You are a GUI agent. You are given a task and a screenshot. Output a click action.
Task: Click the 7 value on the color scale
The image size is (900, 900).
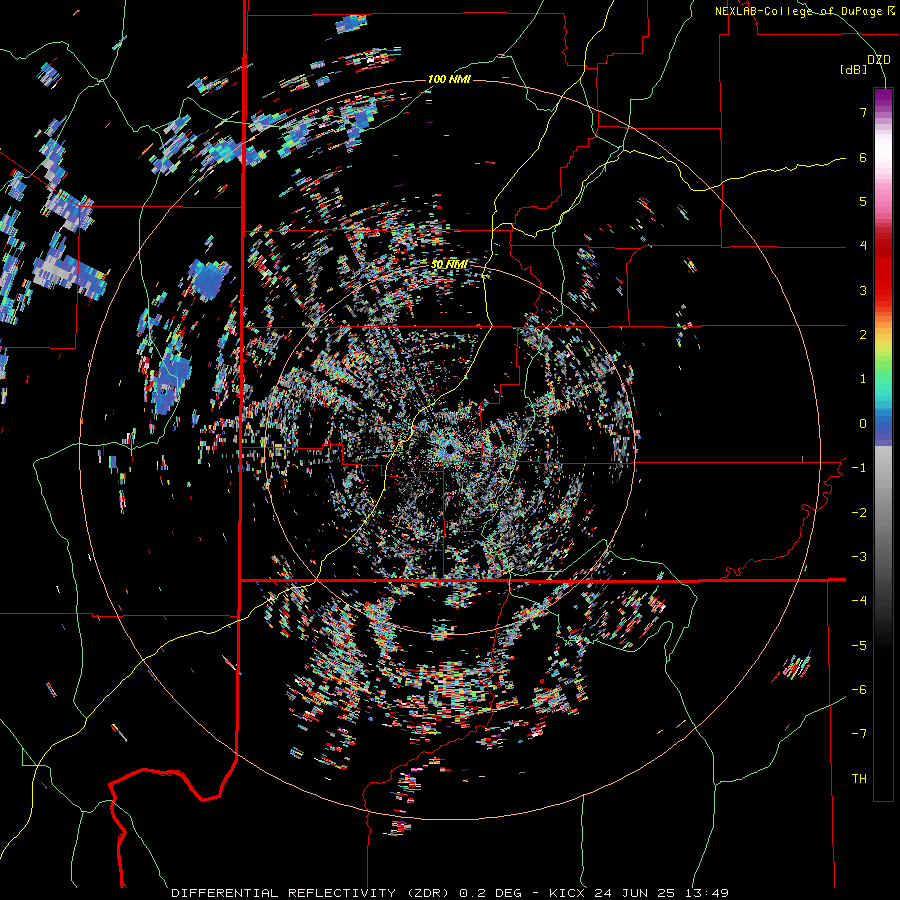[x=863, y=112]
